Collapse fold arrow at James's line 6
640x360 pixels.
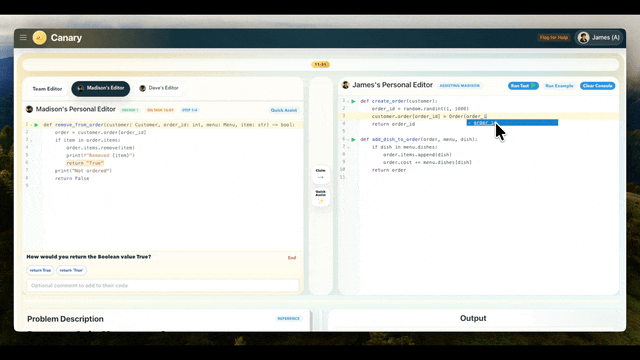[x=348, y=140]
